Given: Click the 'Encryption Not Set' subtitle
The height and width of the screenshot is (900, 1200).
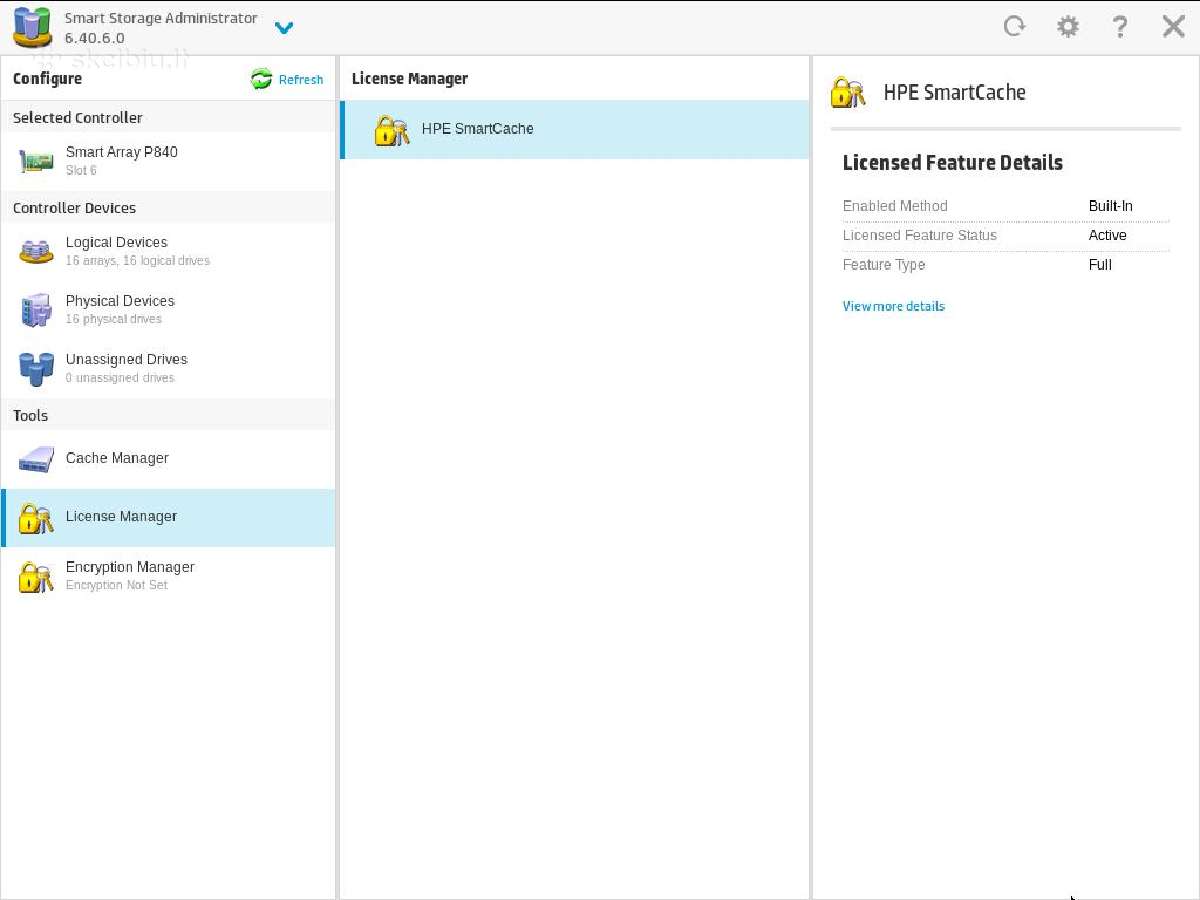Looking at the screenshot, I should [x=117, y=585].
